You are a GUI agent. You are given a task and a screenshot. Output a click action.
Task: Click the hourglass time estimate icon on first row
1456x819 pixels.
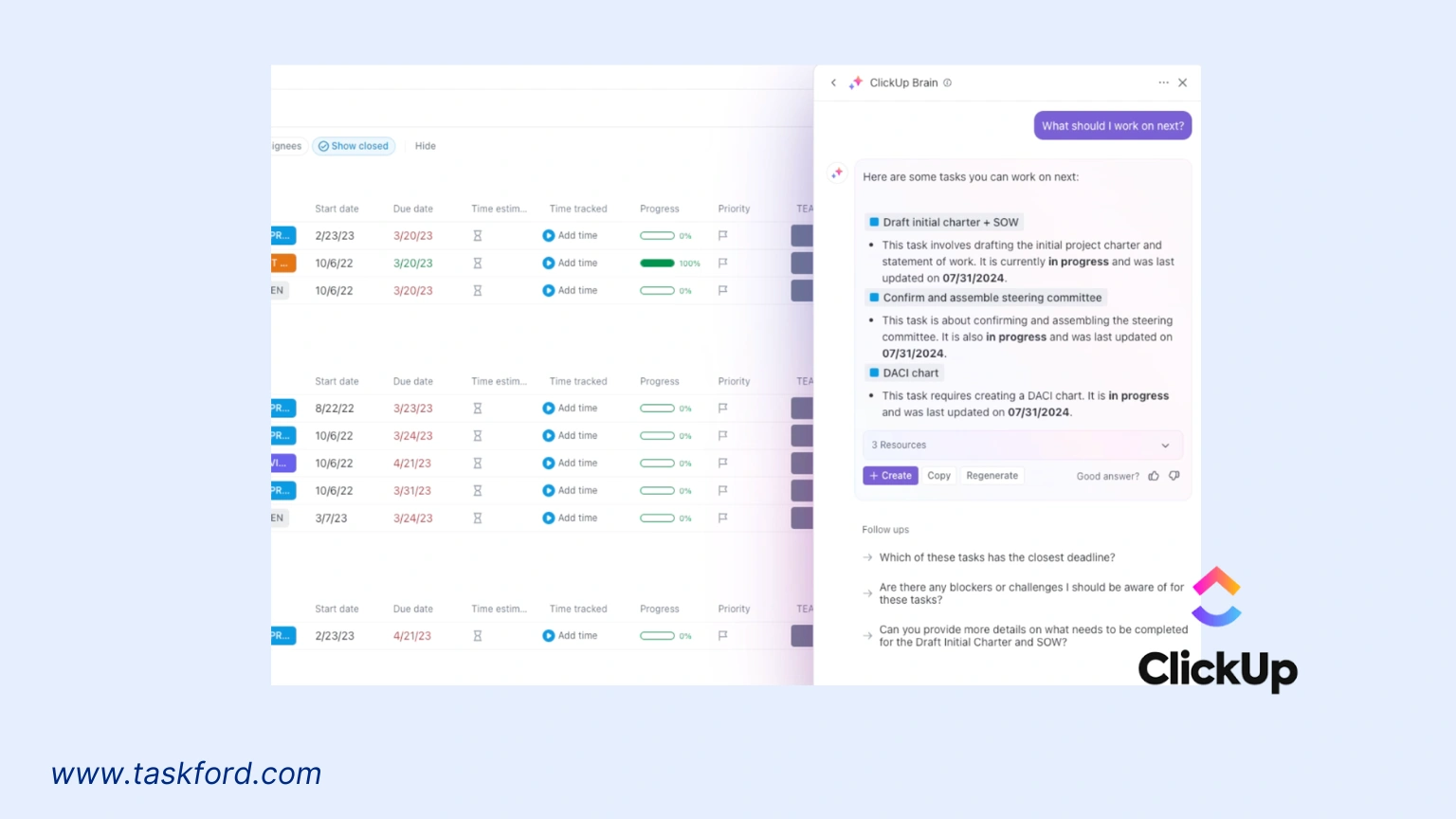(x=477, y=235)
